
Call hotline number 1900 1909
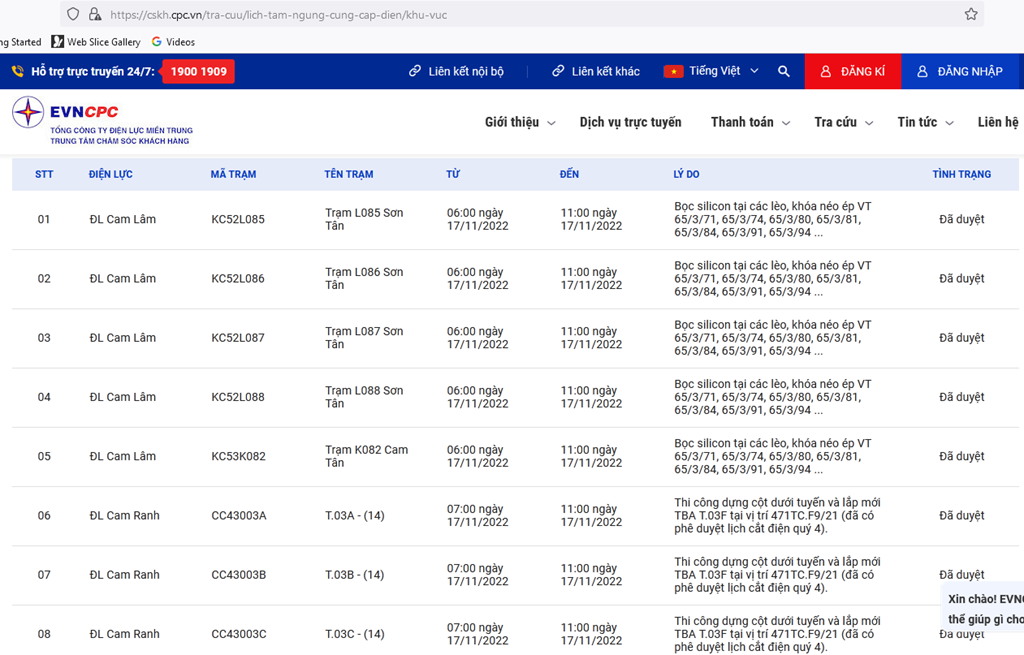[x=198, y=72]
